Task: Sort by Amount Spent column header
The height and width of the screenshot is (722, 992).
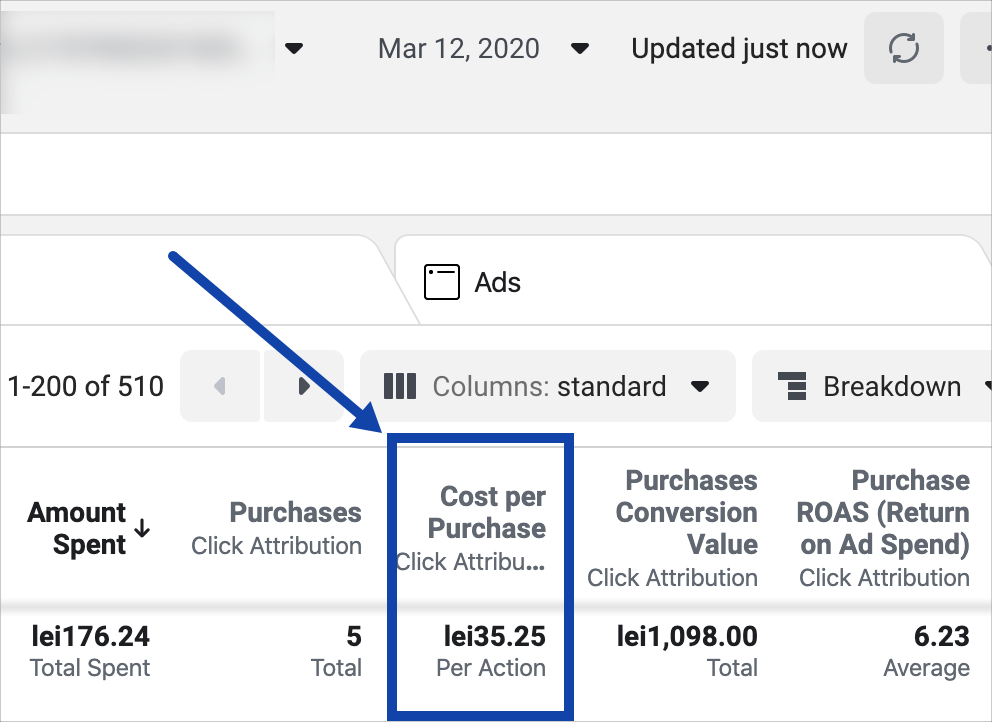Action: pyautogui.click(x=77, y=529)
